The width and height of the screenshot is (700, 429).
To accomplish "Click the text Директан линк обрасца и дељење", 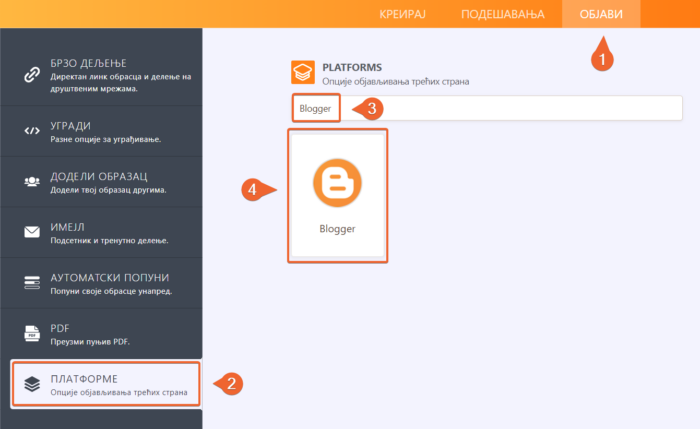I will [x=121, y=82].
